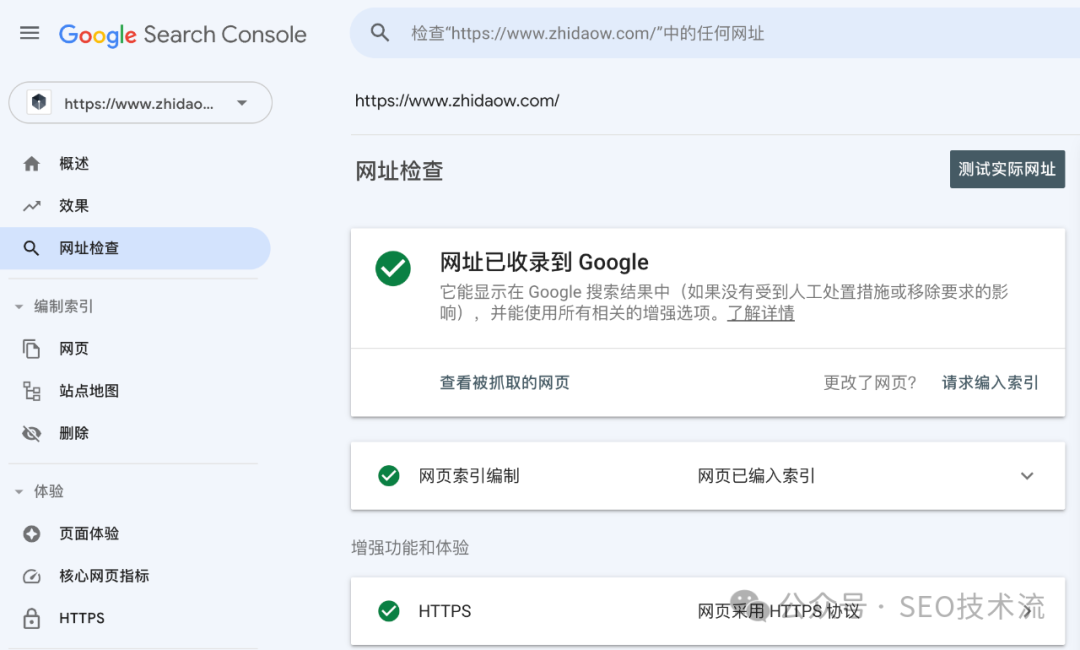Screen dimensions: 1080x650
Task: Click the crossed-eye icon beside 删除
Action: [32, 433]
